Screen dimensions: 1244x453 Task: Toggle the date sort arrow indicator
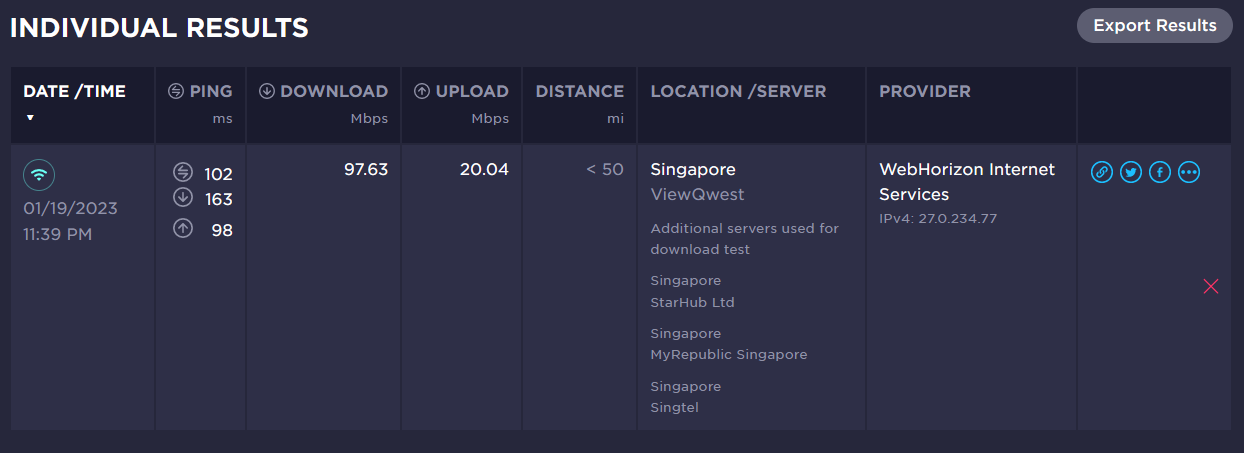coord(30,118)
